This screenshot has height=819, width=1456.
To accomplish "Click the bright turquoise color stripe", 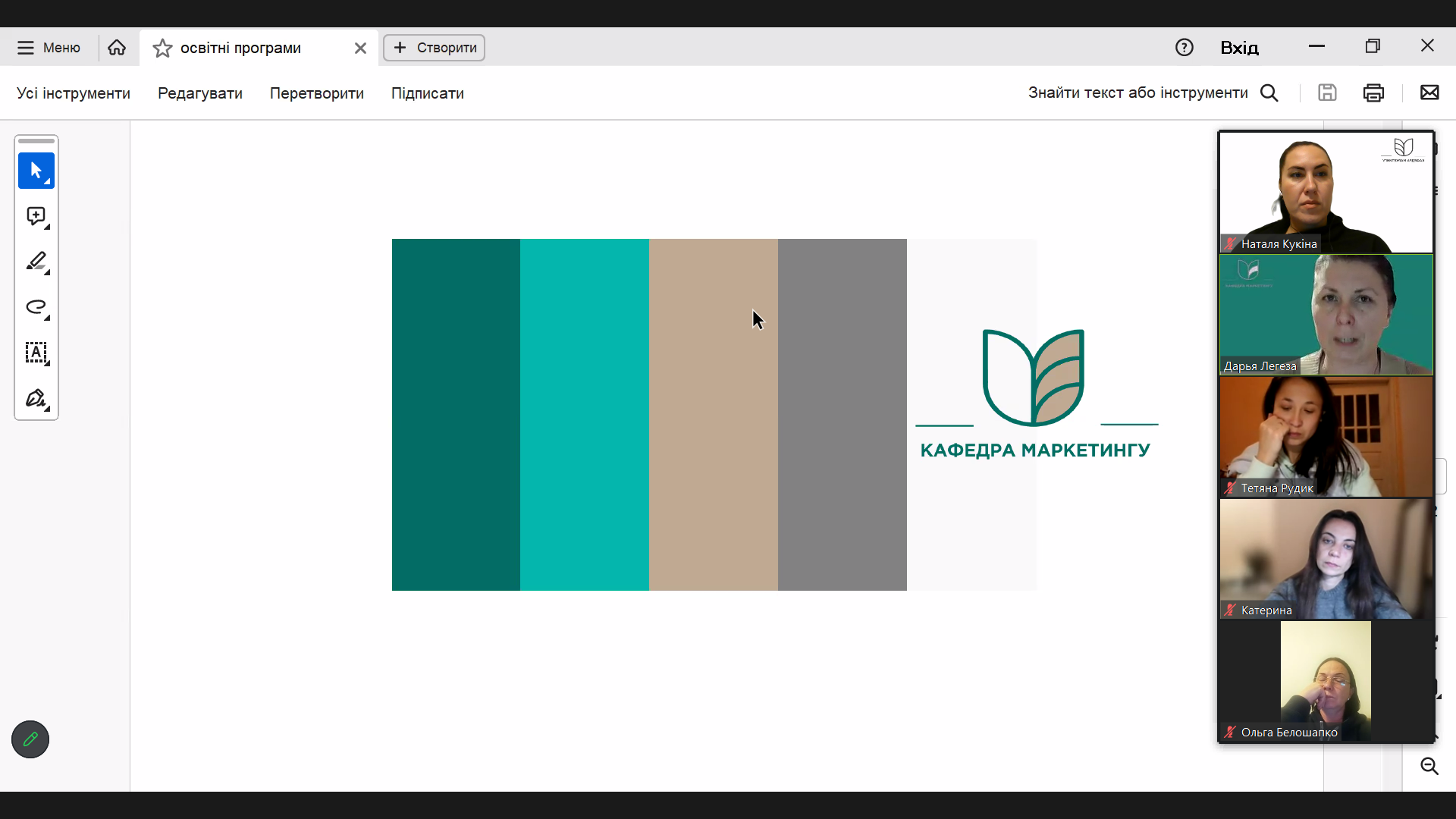I will tap(584, 415).
